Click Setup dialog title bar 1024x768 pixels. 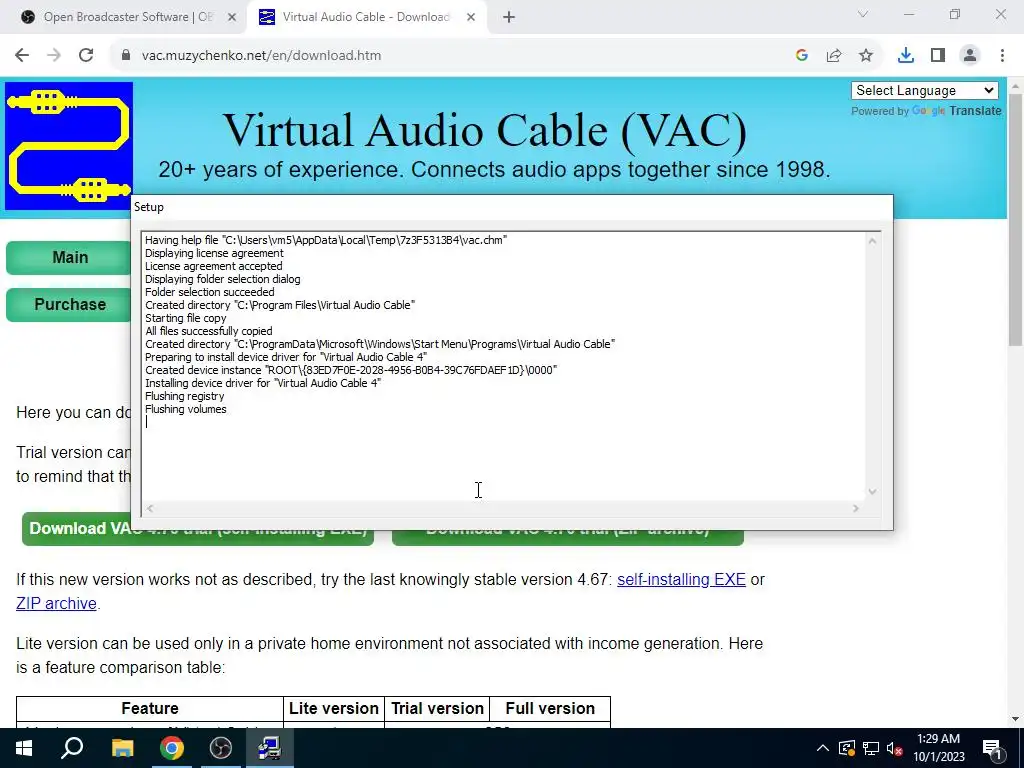click(512, 207)
